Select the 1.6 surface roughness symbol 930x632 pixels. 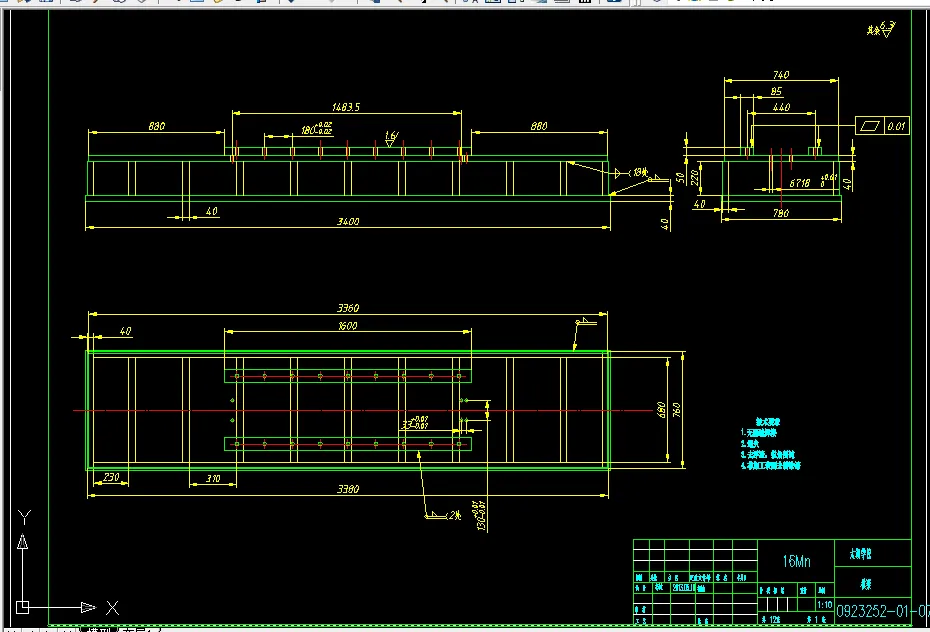coord(391,139)
